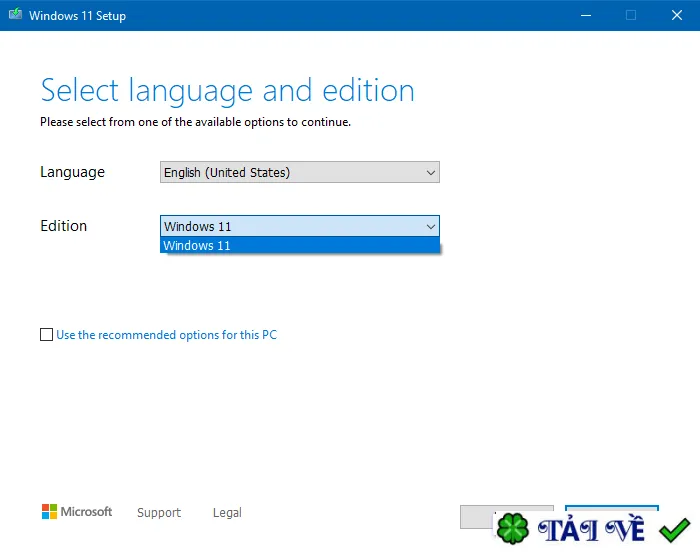The width and height of the screenshot is (700, 554).
Task: Click the Select language and edition heading
Action: pyautogui.click(x=228, y=91)
